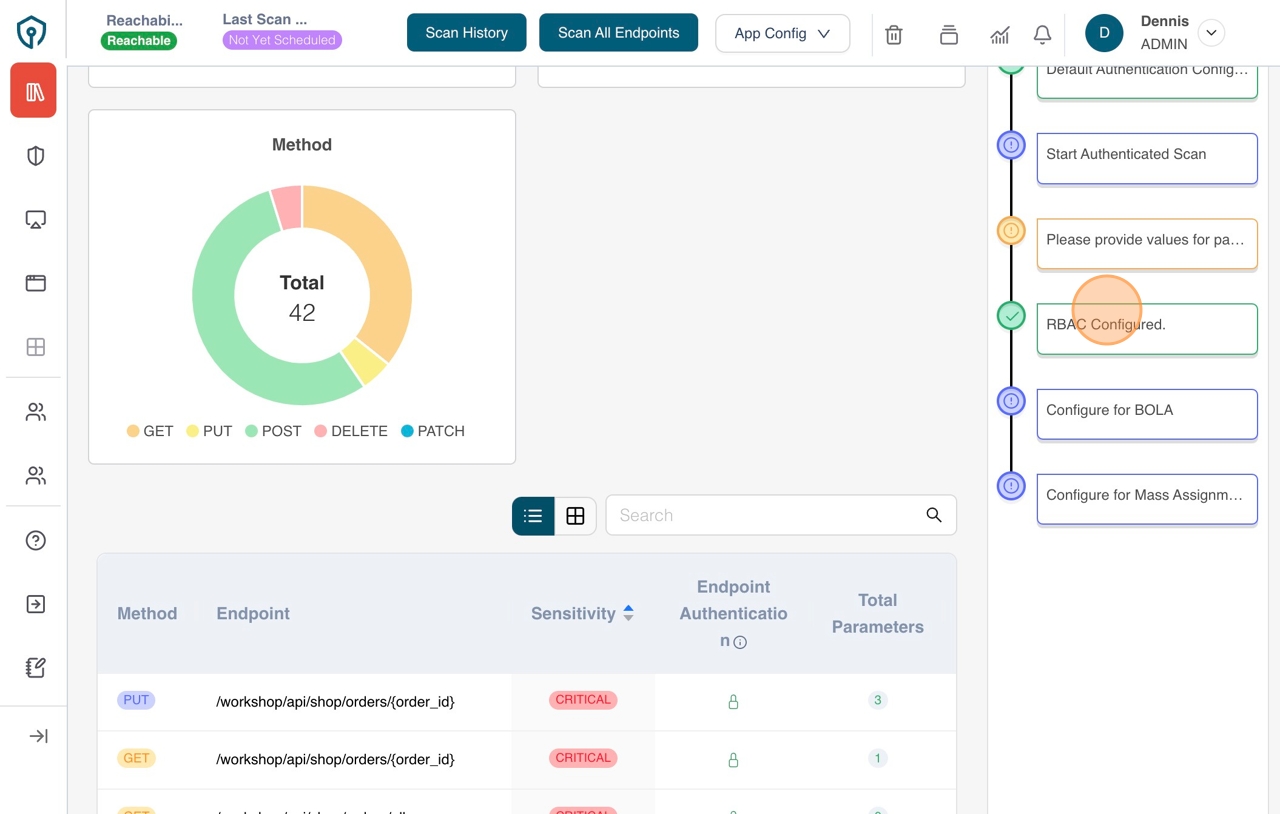
Task: Toggle GET in the Method chart legend
Action: pos(150,431)
